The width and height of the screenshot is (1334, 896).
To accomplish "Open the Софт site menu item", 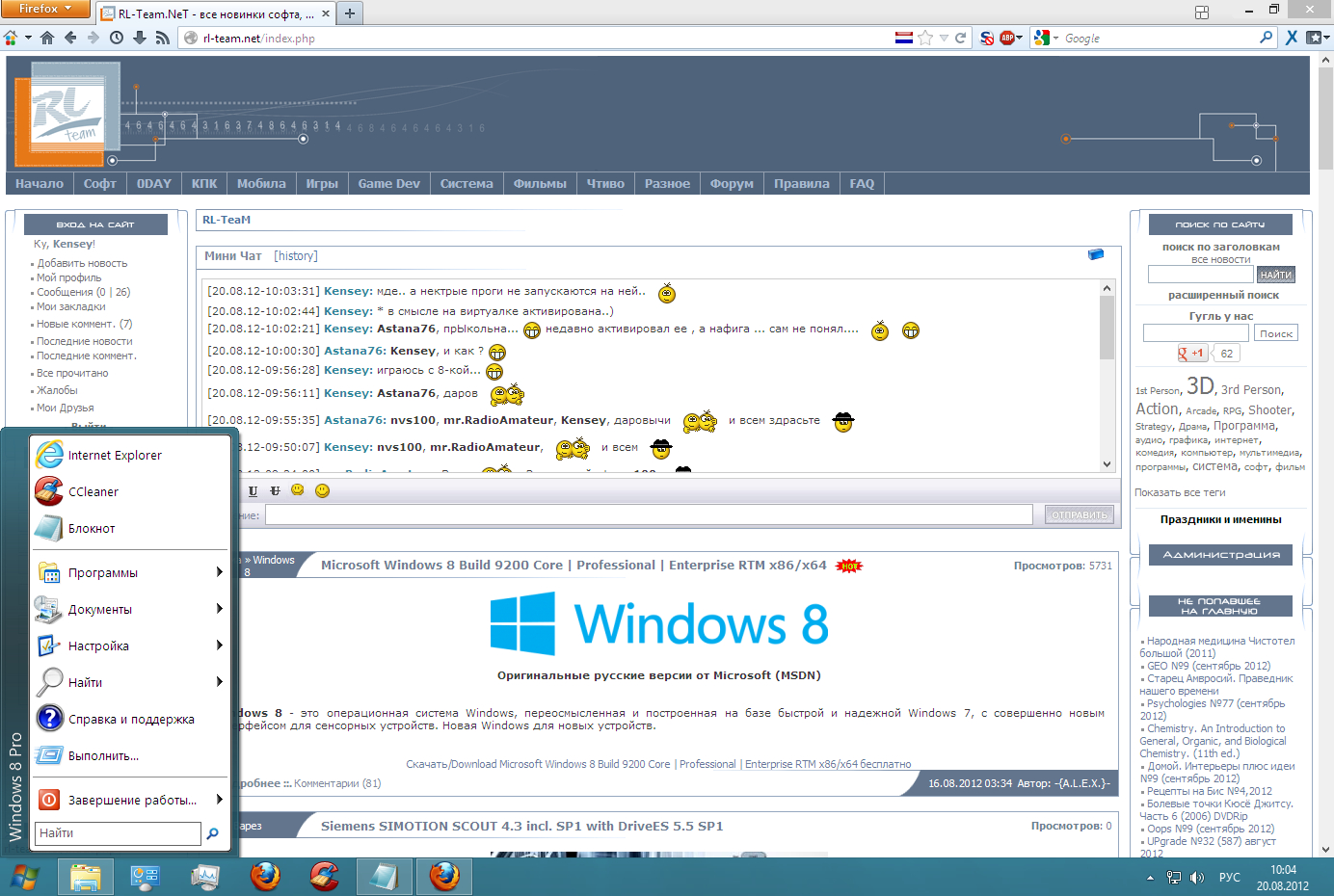I will click(x=99, y=183).
